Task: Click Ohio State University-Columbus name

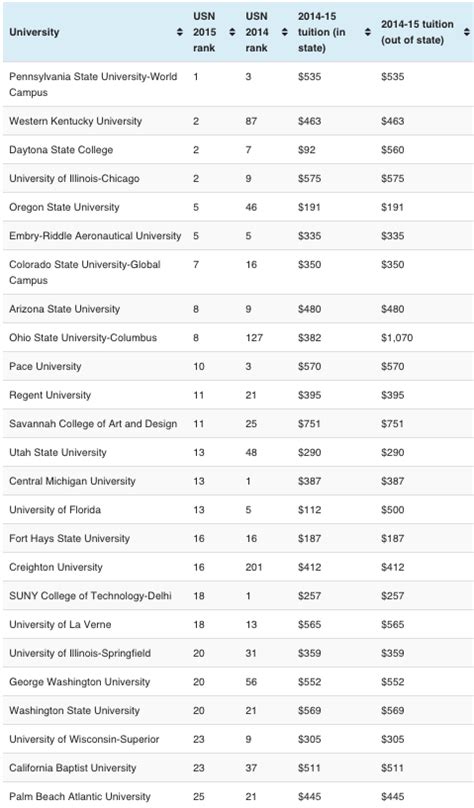Action: 83,338
